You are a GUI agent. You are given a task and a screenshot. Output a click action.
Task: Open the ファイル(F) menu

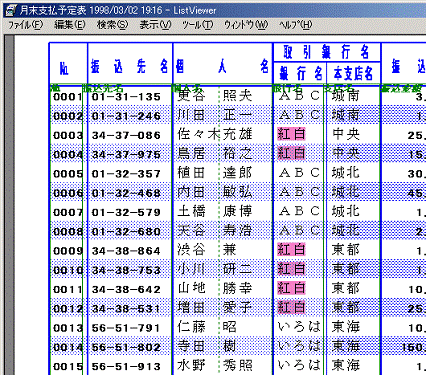coord(25,25)
